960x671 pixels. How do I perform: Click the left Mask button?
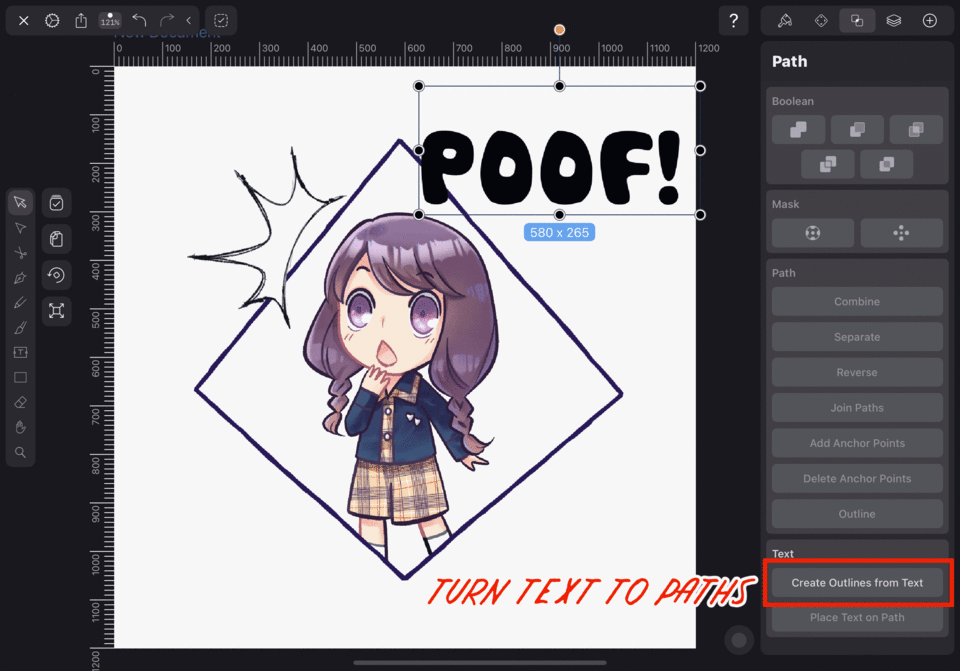(812, 233)
